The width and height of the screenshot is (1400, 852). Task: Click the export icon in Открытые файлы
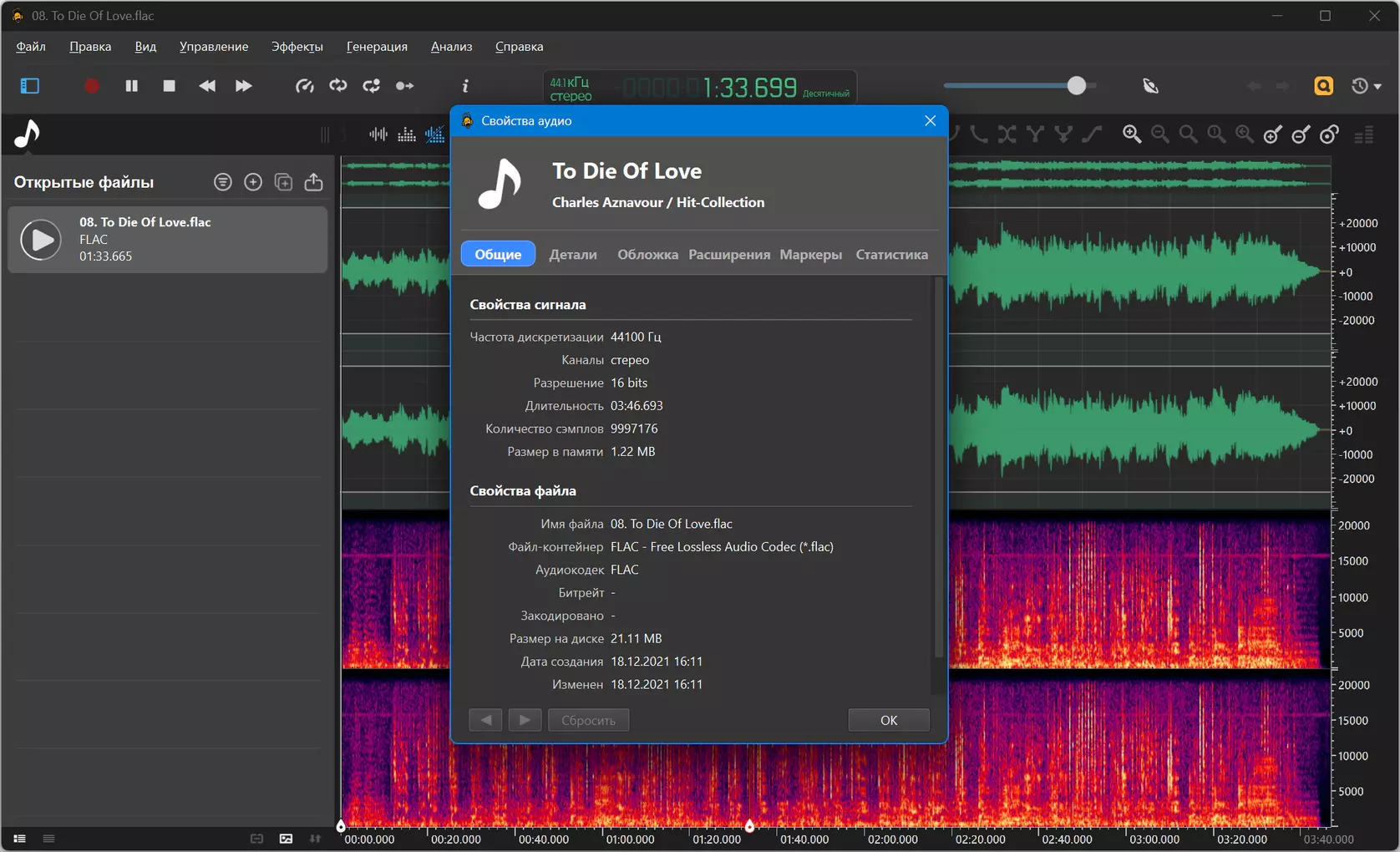pyautogui.click(x=314, y=182)
